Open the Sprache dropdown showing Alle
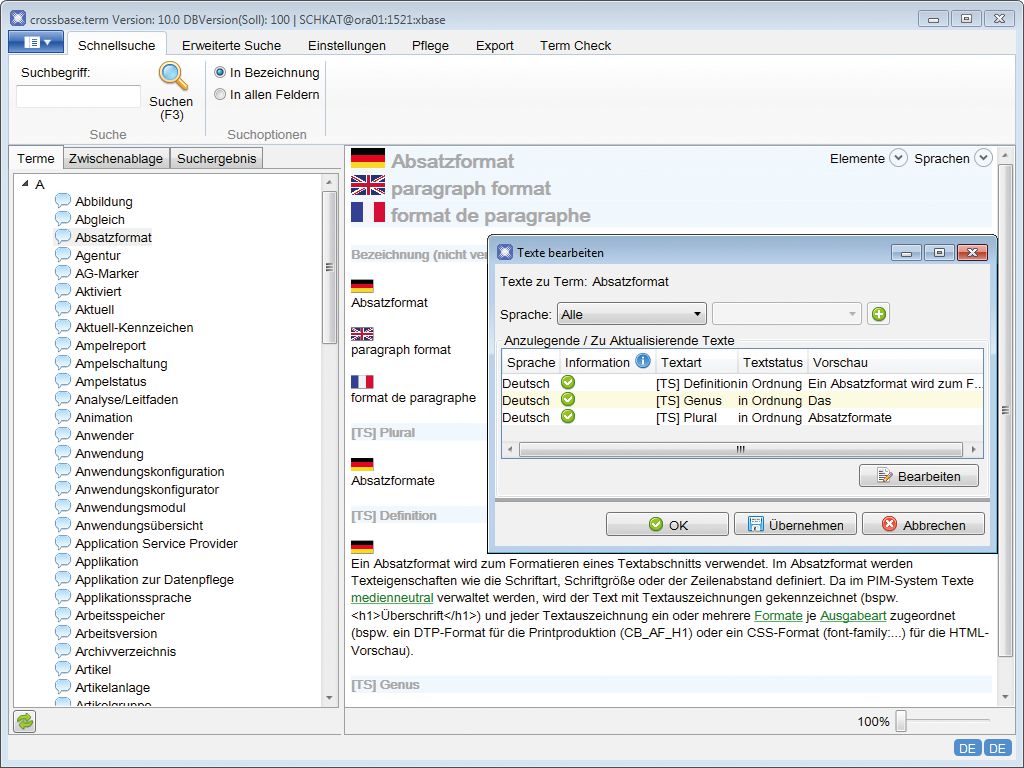Image resolution: width=1024 pixels, height=768 pixels. tap(632, 314)
